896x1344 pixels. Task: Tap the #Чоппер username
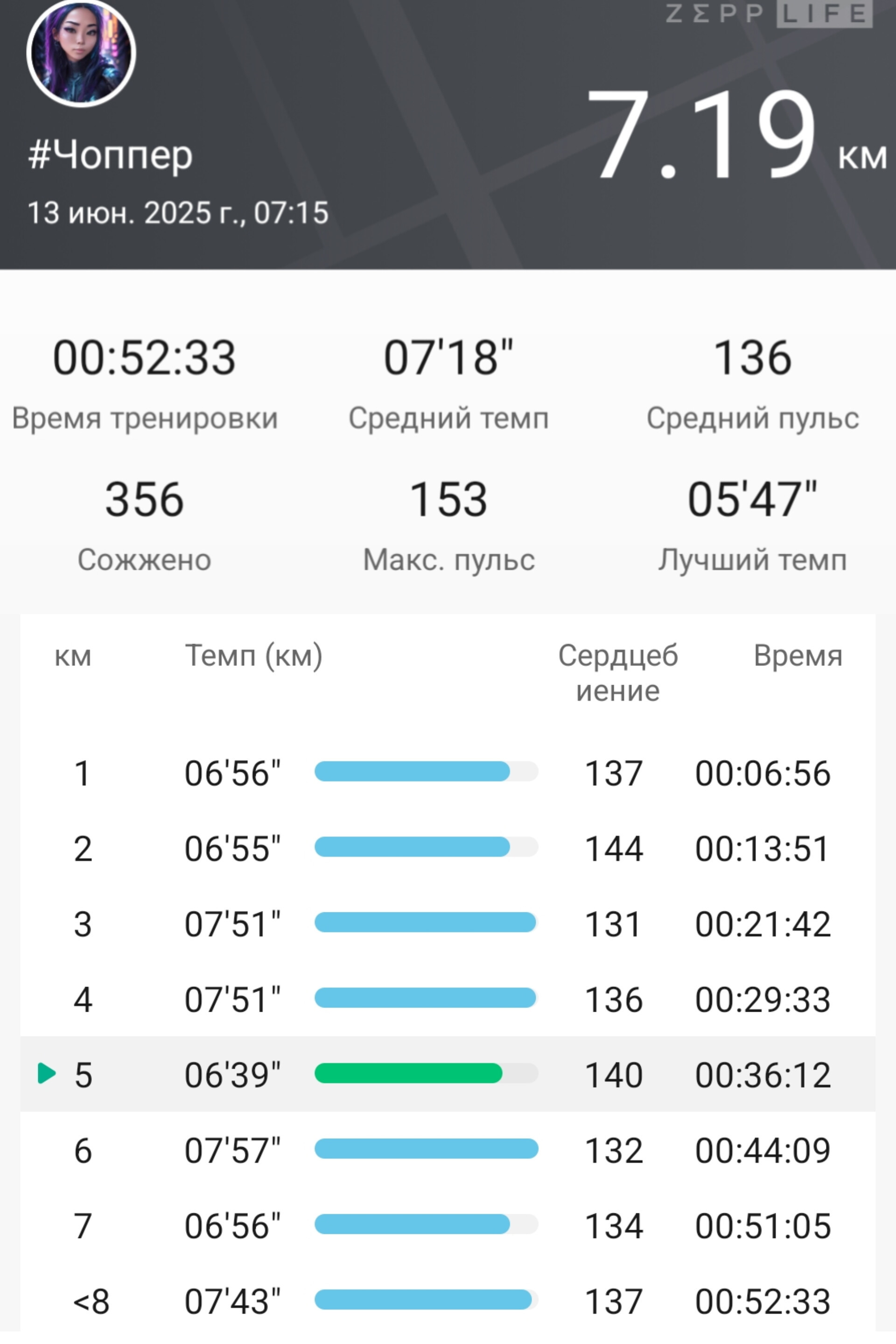pos(111,154)
